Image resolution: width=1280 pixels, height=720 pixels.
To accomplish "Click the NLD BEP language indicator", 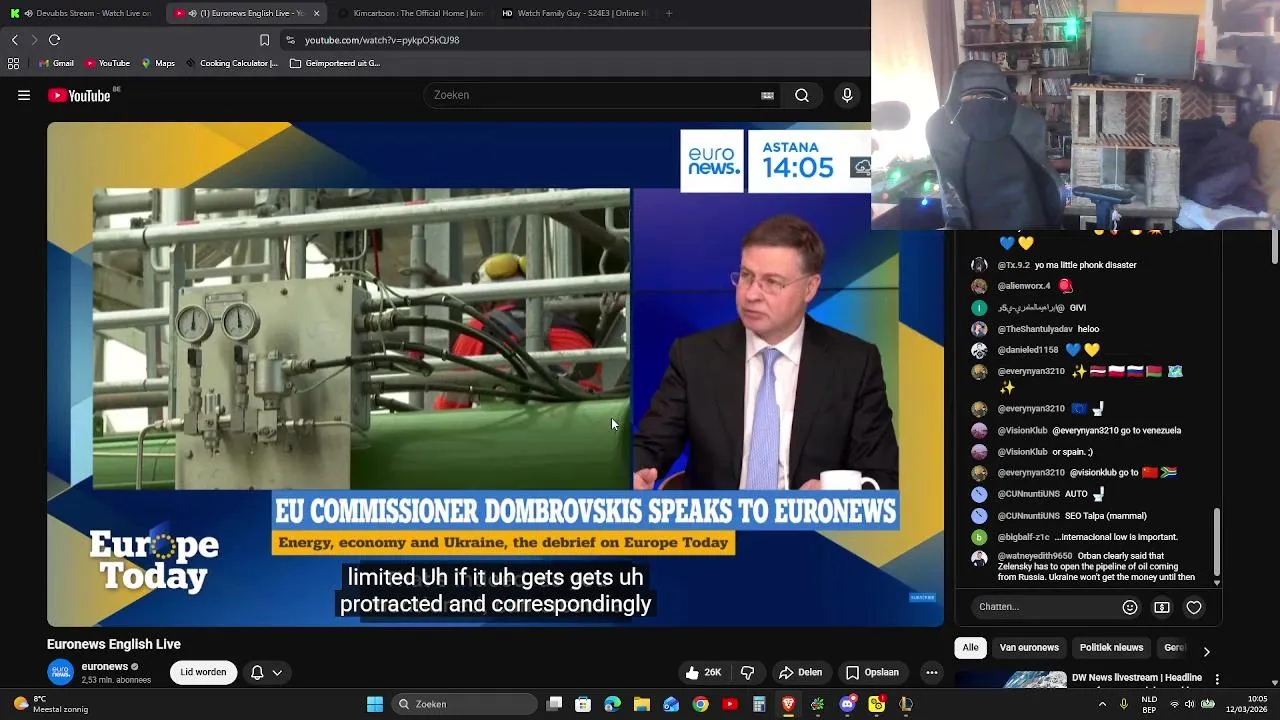I will tap(1150, 704).
